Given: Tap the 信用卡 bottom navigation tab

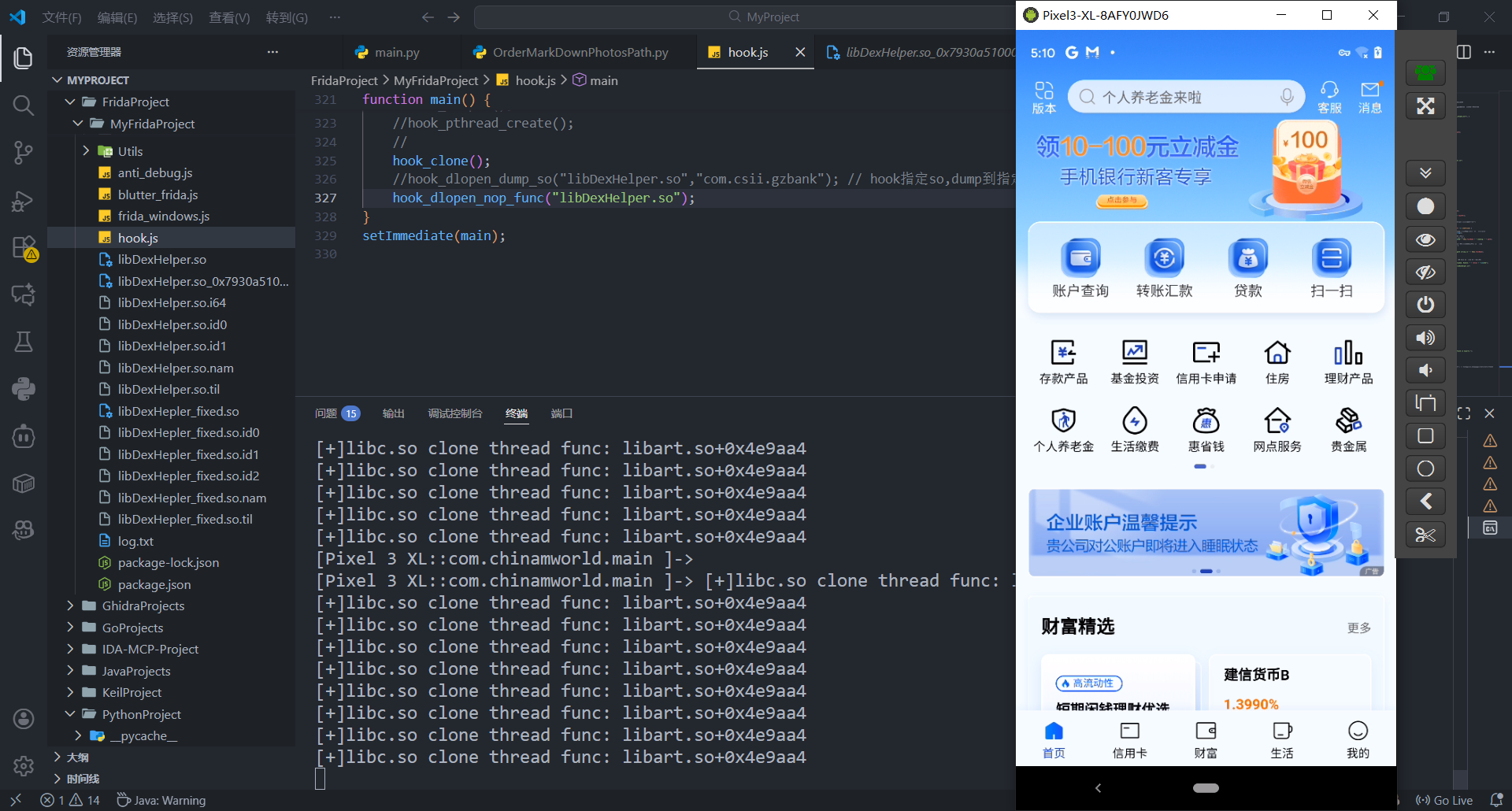Looking at the screenshot, I should 1129,740.
